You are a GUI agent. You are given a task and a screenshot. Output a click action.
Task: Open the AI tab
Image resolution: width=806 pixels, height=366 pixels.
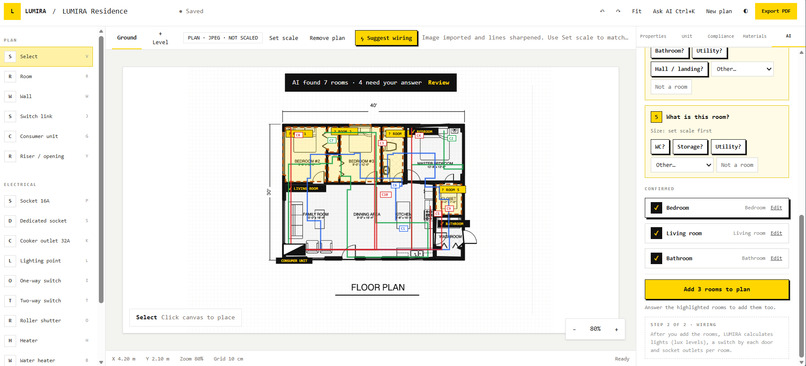(x=788, y=36)
